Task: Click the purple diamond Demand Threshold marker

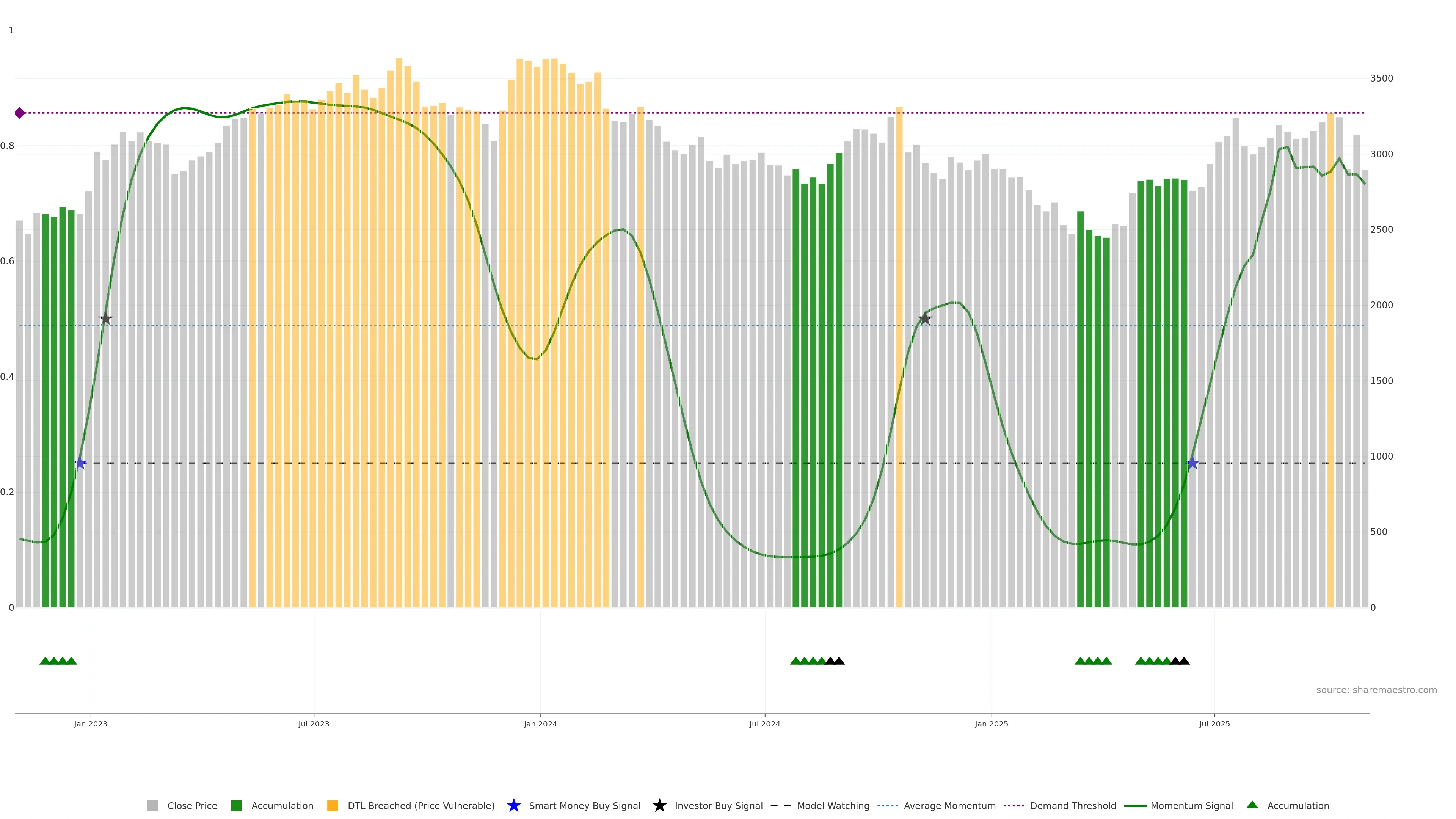Action: tap(20, 113)
